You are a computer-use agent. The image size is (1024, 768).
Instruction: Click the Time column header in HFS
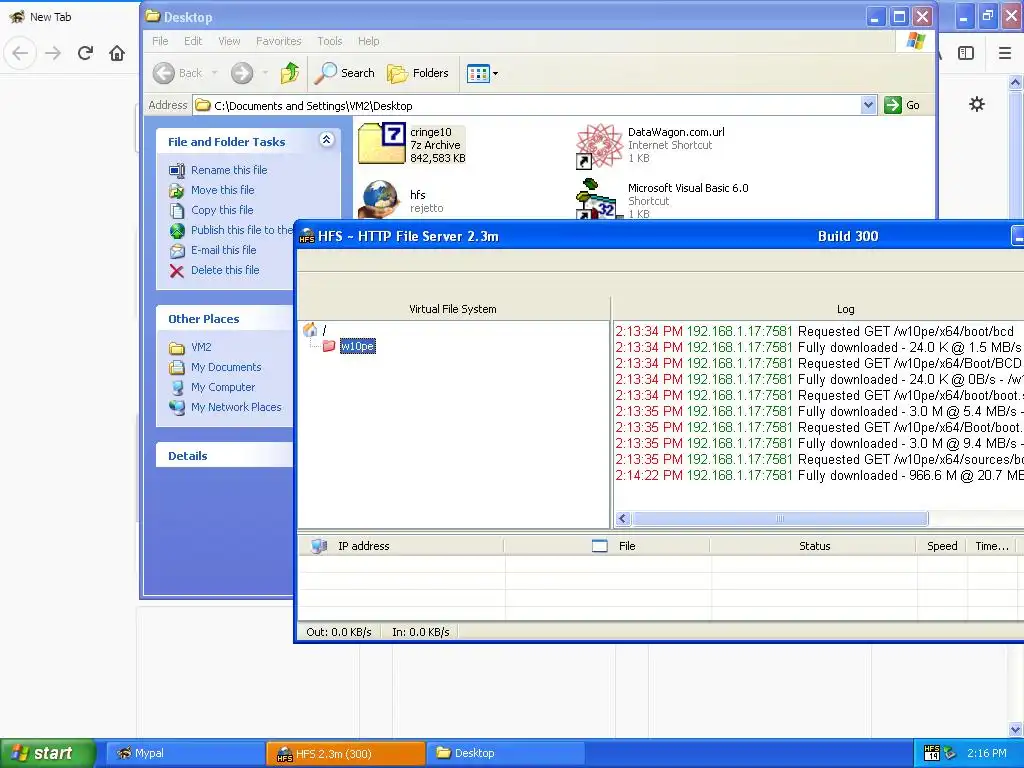(x=991, y=546)
